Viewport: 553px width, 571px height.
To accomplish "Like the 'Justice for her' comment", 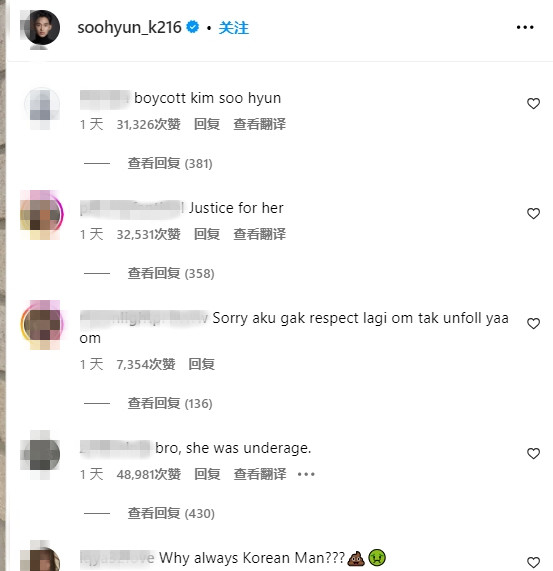I will [533, 213].
